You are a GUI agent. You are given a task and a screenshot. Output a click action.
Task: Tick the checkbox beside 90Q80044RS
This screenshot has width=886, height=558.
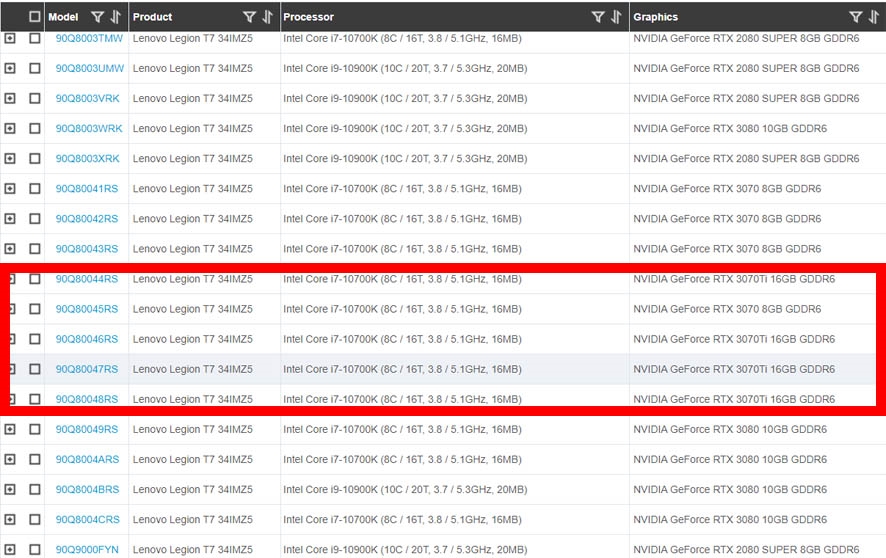[x=34, y=278]
